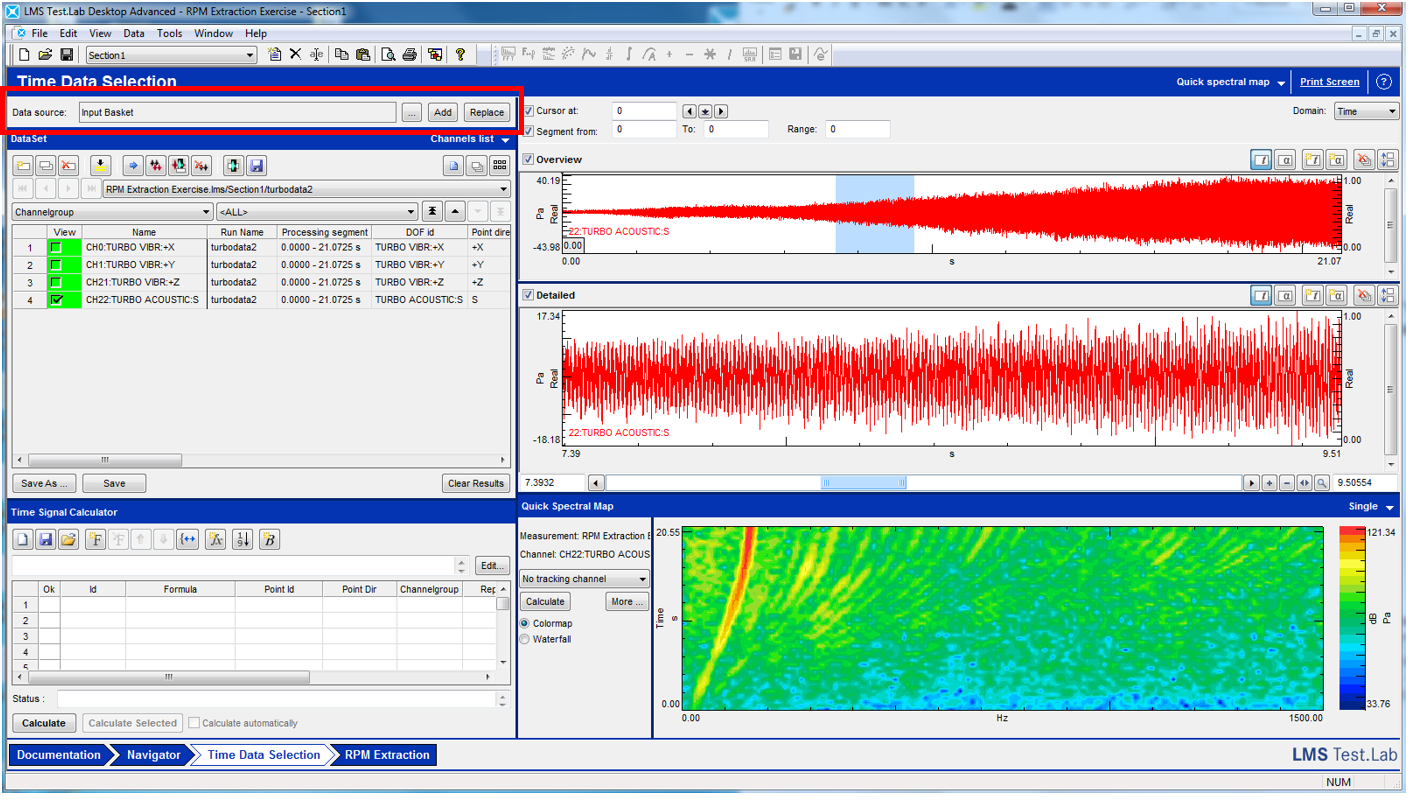Toggle the Overview display checkbox
The image size is (1410, 800).
coord(528,160)
